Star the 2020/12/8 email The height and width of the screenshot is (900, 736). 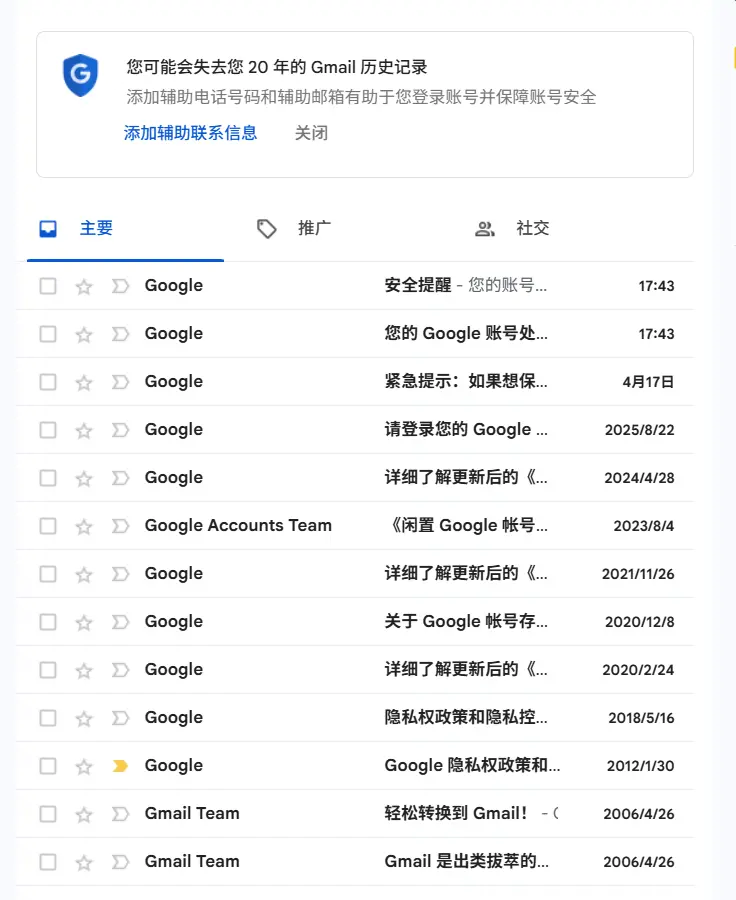click(84, 622)
